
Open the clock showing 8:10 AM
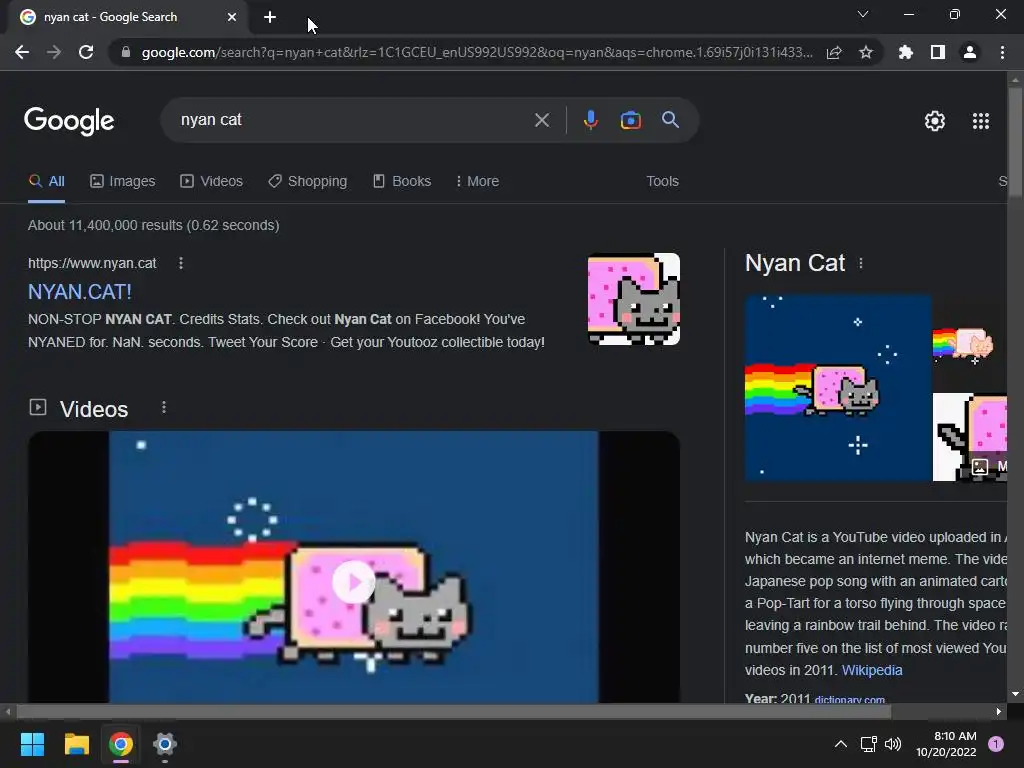click(946, 744)
